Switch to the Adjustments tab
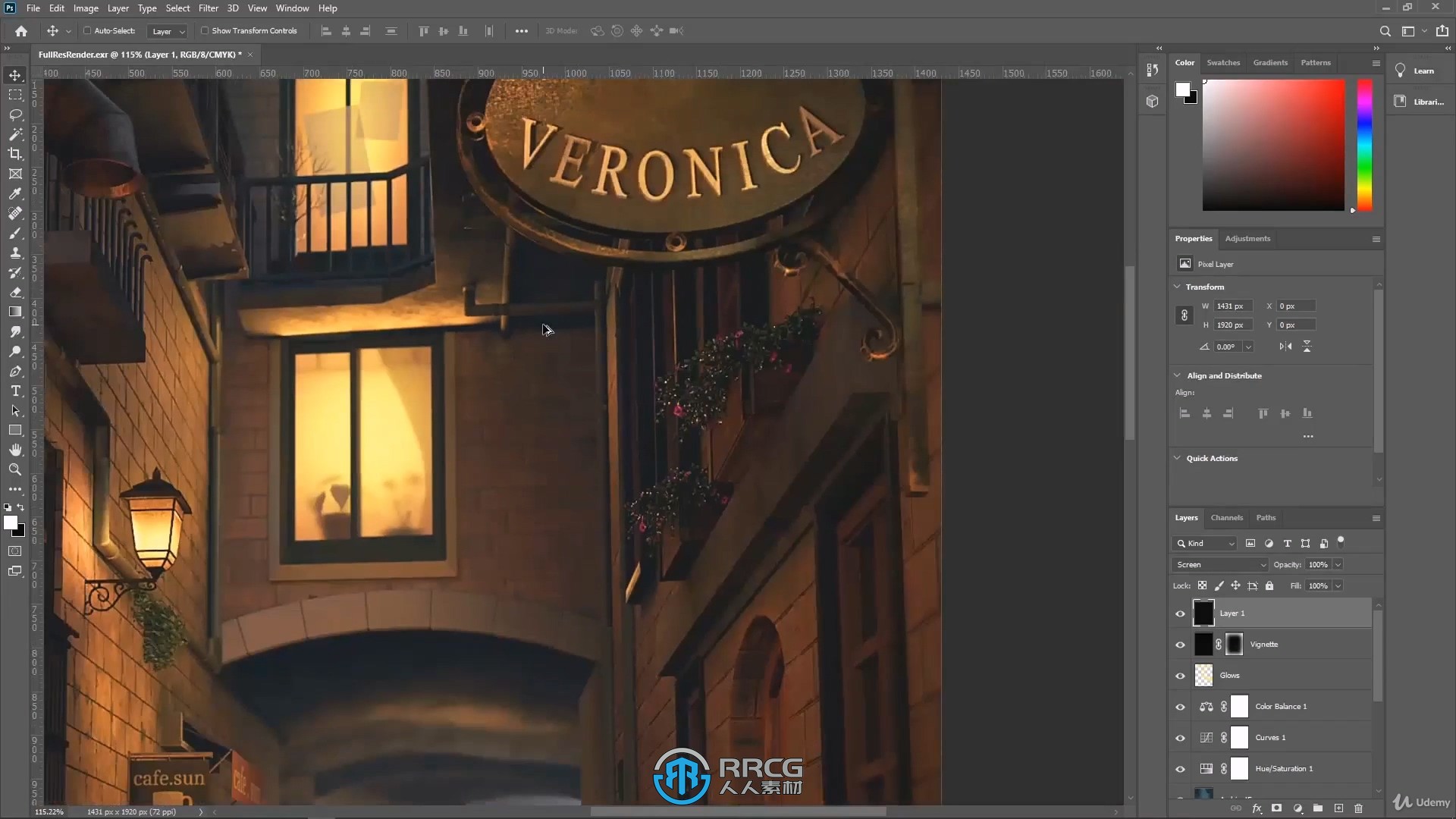 (1247, 238)
